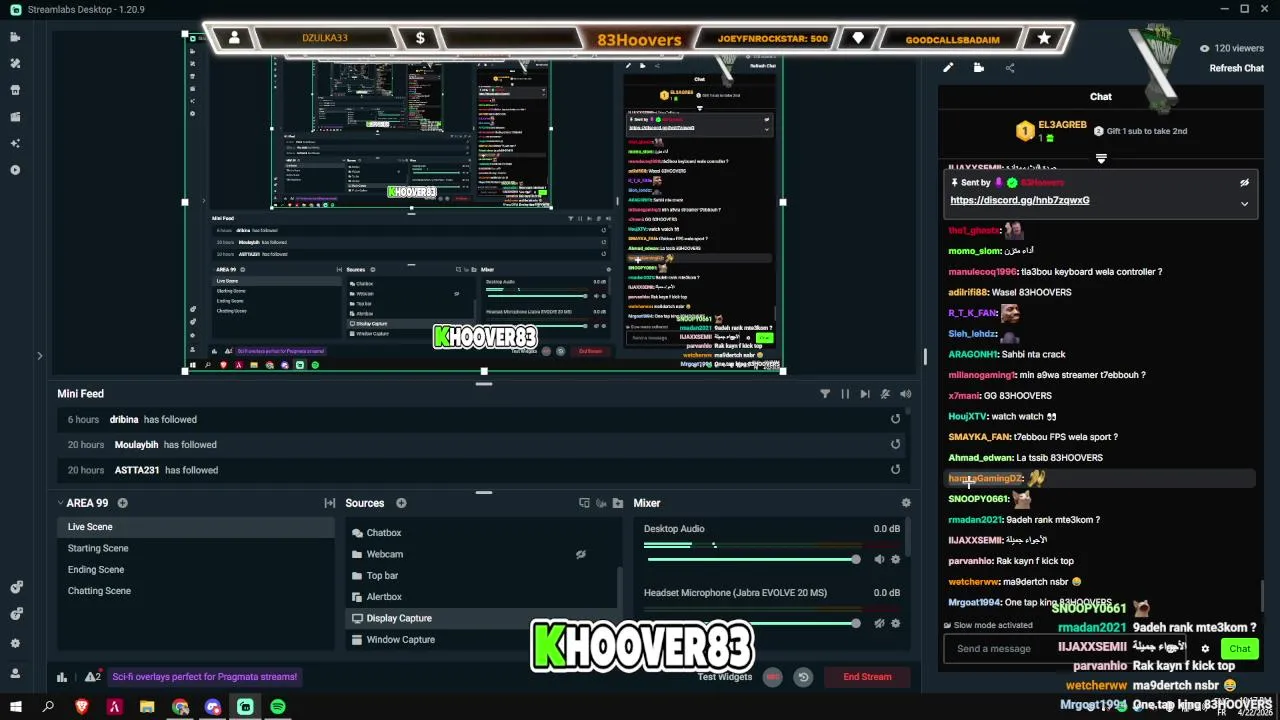The height and width of the screenshot is (720, 1280).
Task: Pause the Mini Feed alert queue
Action: [845, 394]
